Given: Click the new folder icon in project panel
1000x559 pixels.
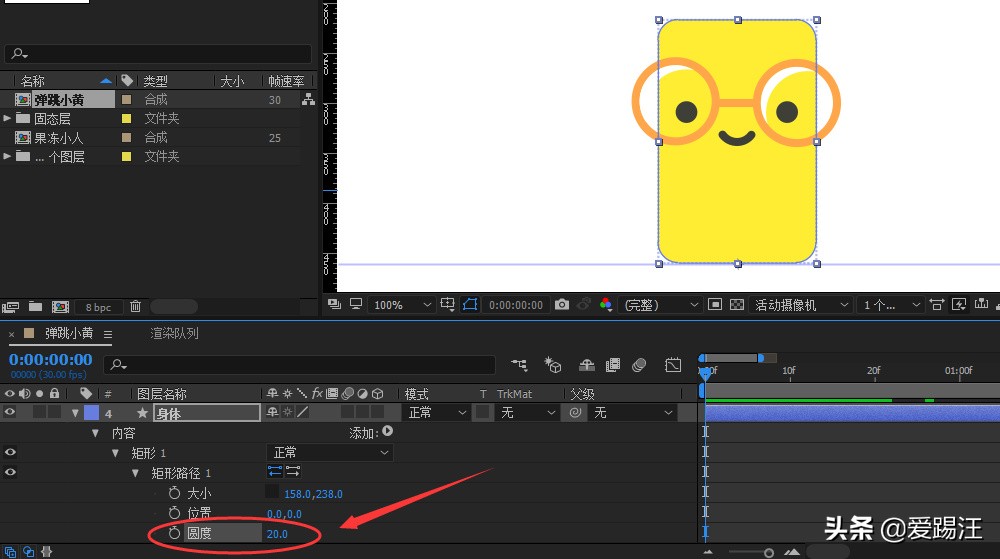Looking at the screenshot, I should tap(36, 307).
